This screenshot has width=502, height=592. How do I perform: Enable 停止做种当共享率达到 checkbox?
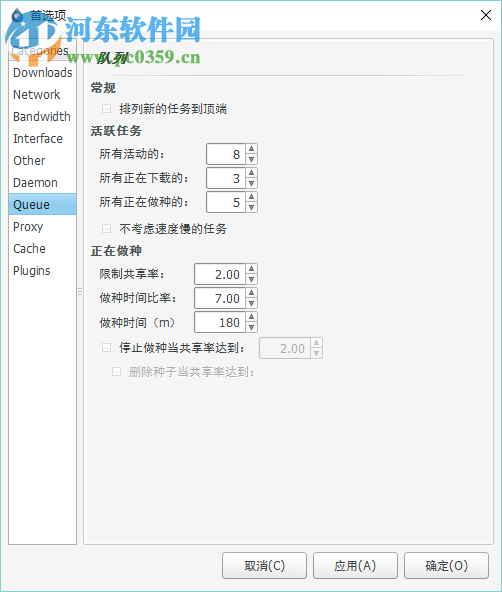pos(106,347)
